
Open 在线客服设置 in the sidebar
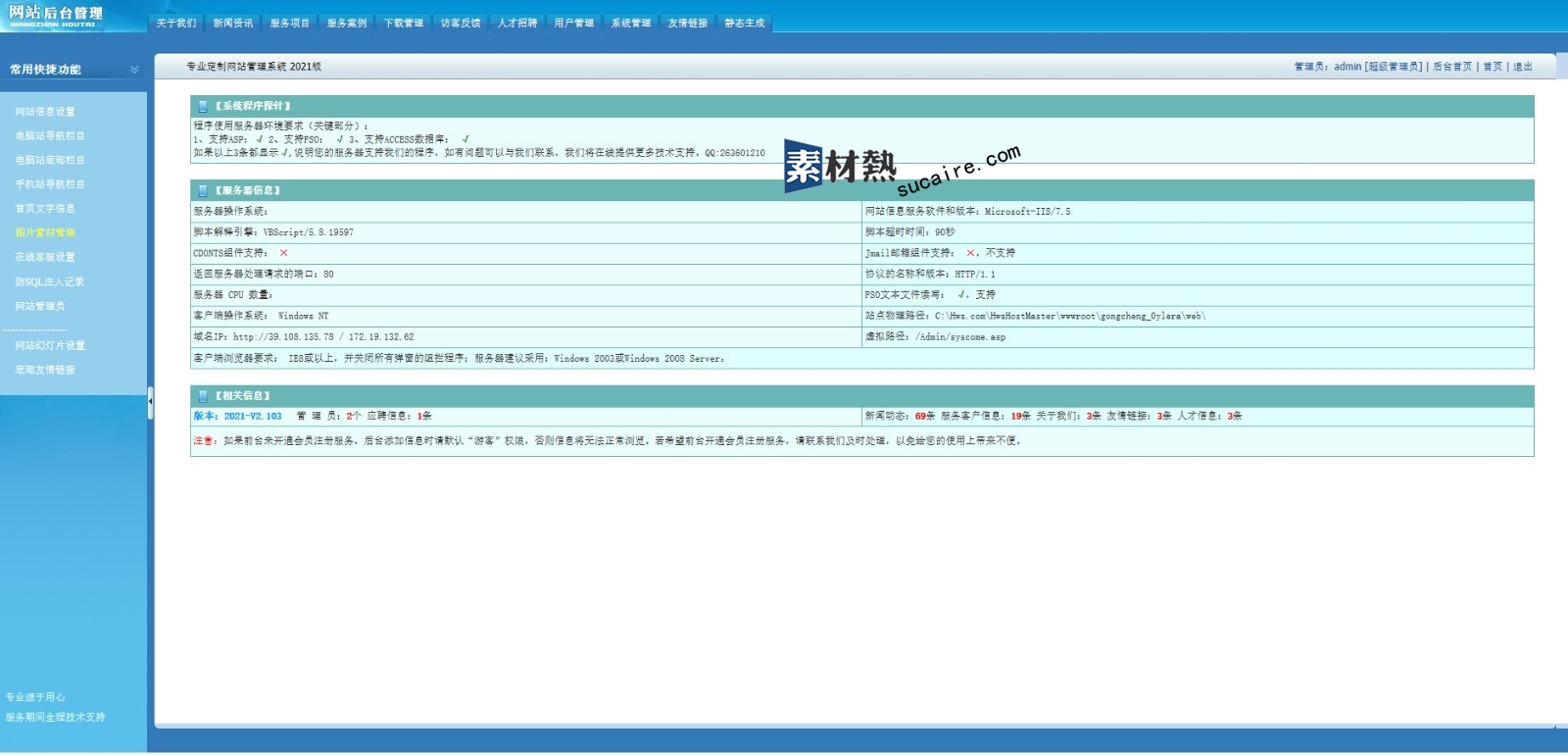(45, 257)
